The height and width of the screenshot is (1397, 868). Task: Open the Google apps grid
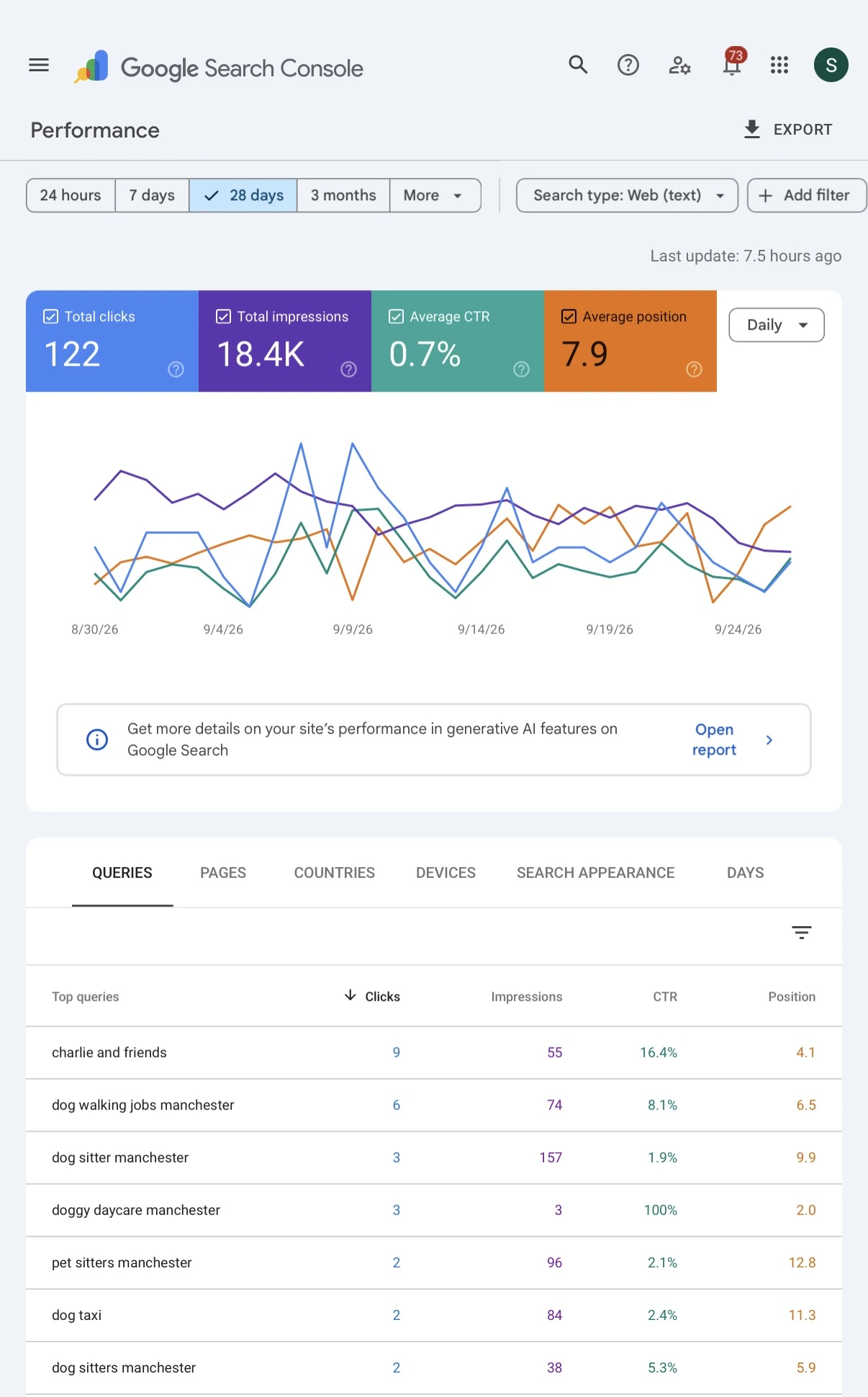[x=779, y=66]
